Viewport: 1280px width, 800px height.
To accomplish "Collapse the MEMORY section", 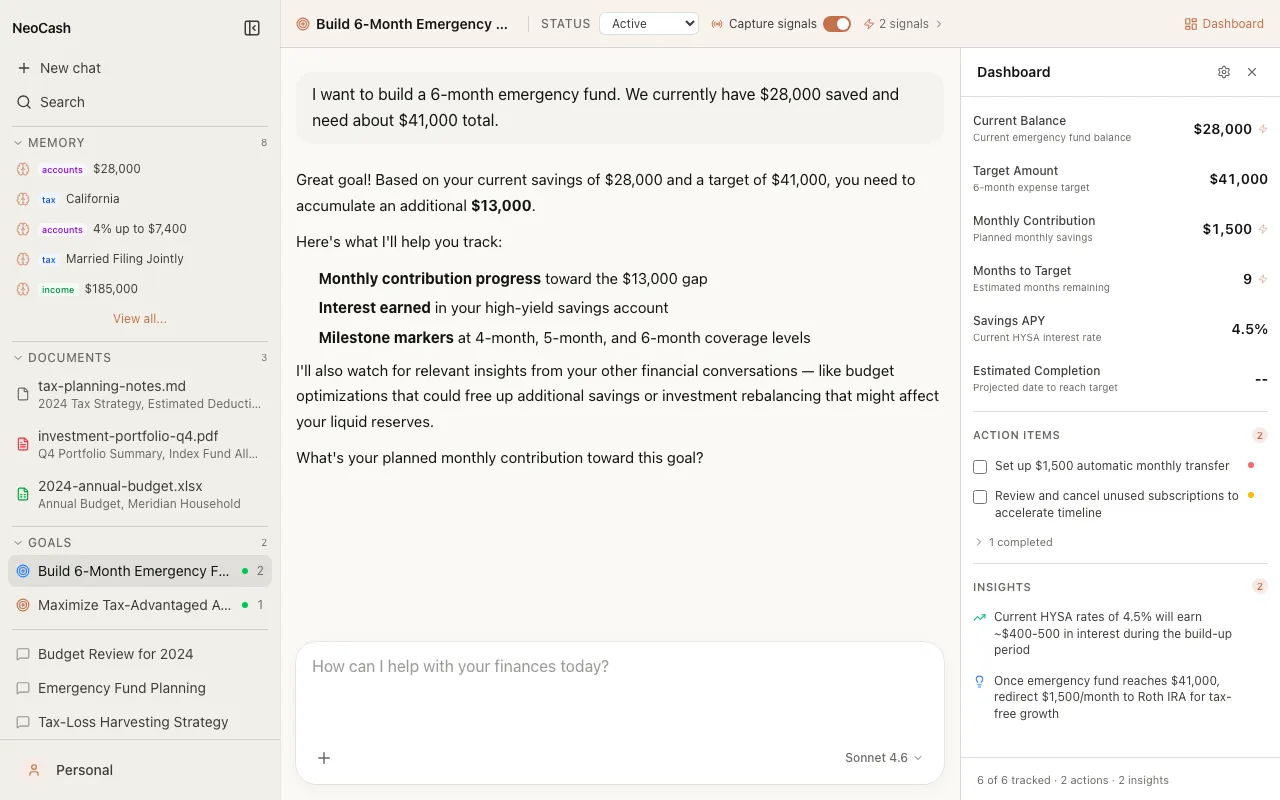I will (x=18, y=143).
